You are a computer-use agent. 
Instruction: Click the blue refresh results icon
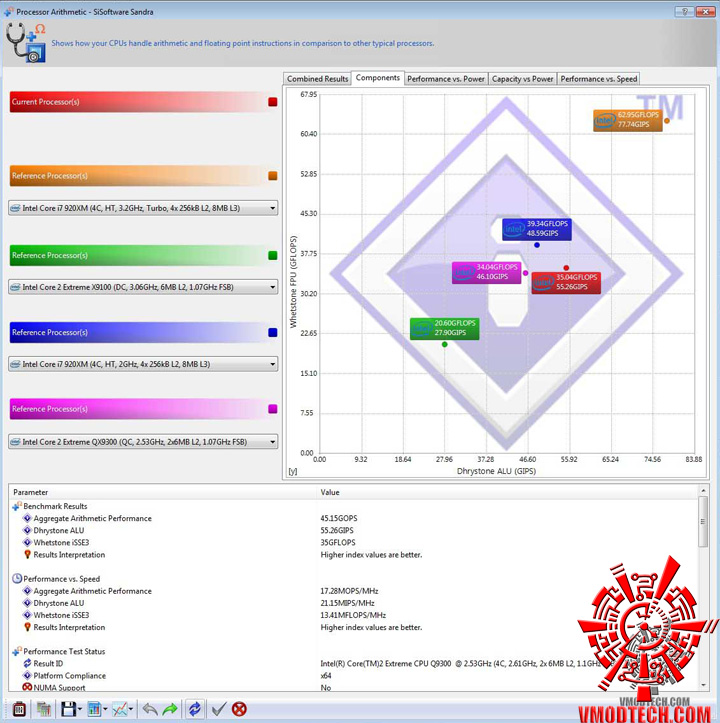(195, 709)
